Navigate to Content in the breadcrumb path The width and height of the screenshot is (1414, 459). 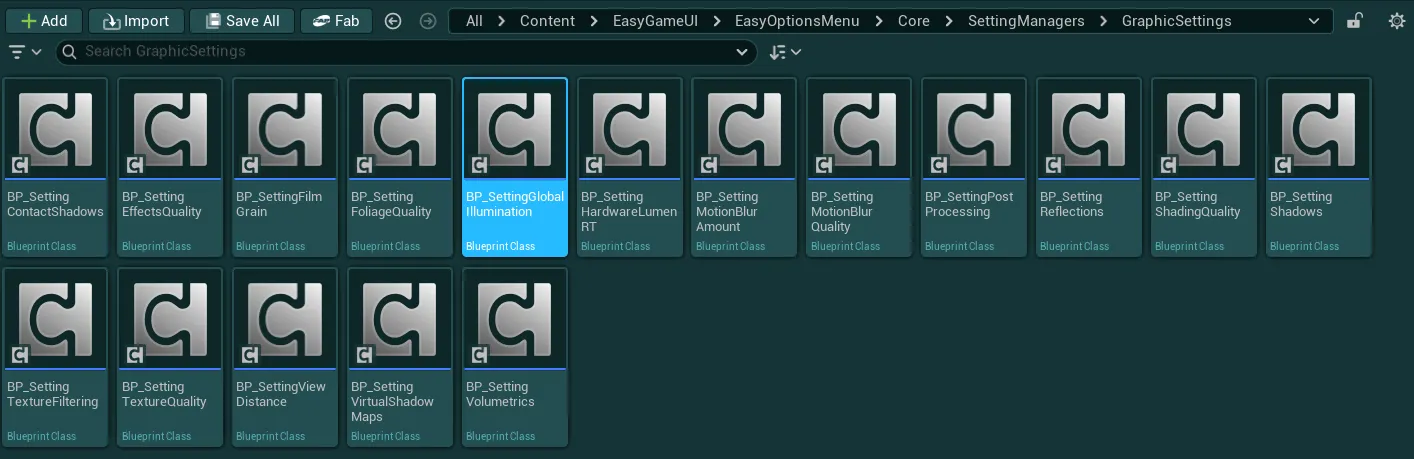click(x=547, y=21)
